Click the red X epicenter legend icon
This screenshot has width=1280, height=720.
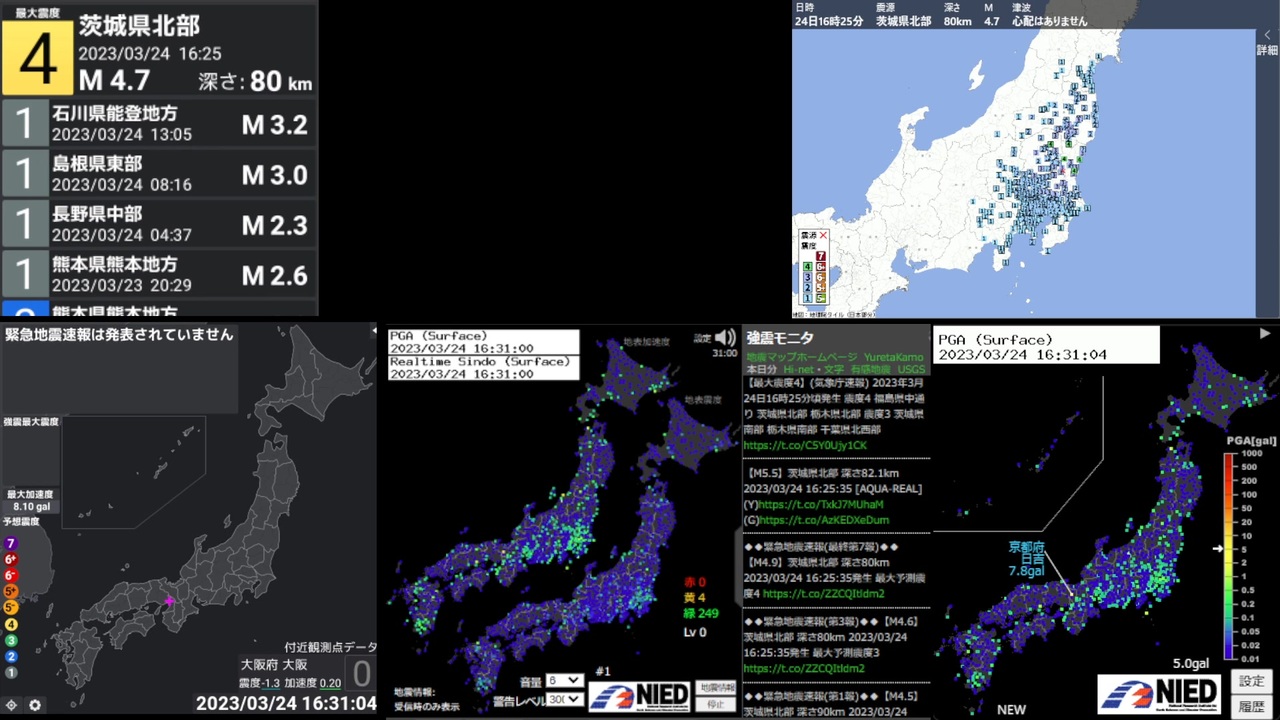point(823,236)
